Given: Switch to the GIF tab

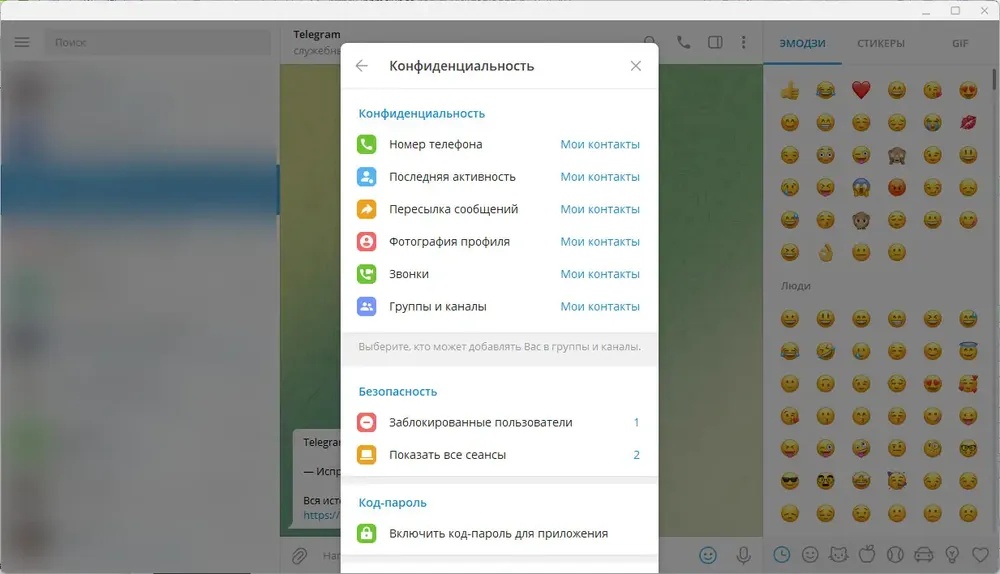Looking at the screenshot, I should point(960,43).
